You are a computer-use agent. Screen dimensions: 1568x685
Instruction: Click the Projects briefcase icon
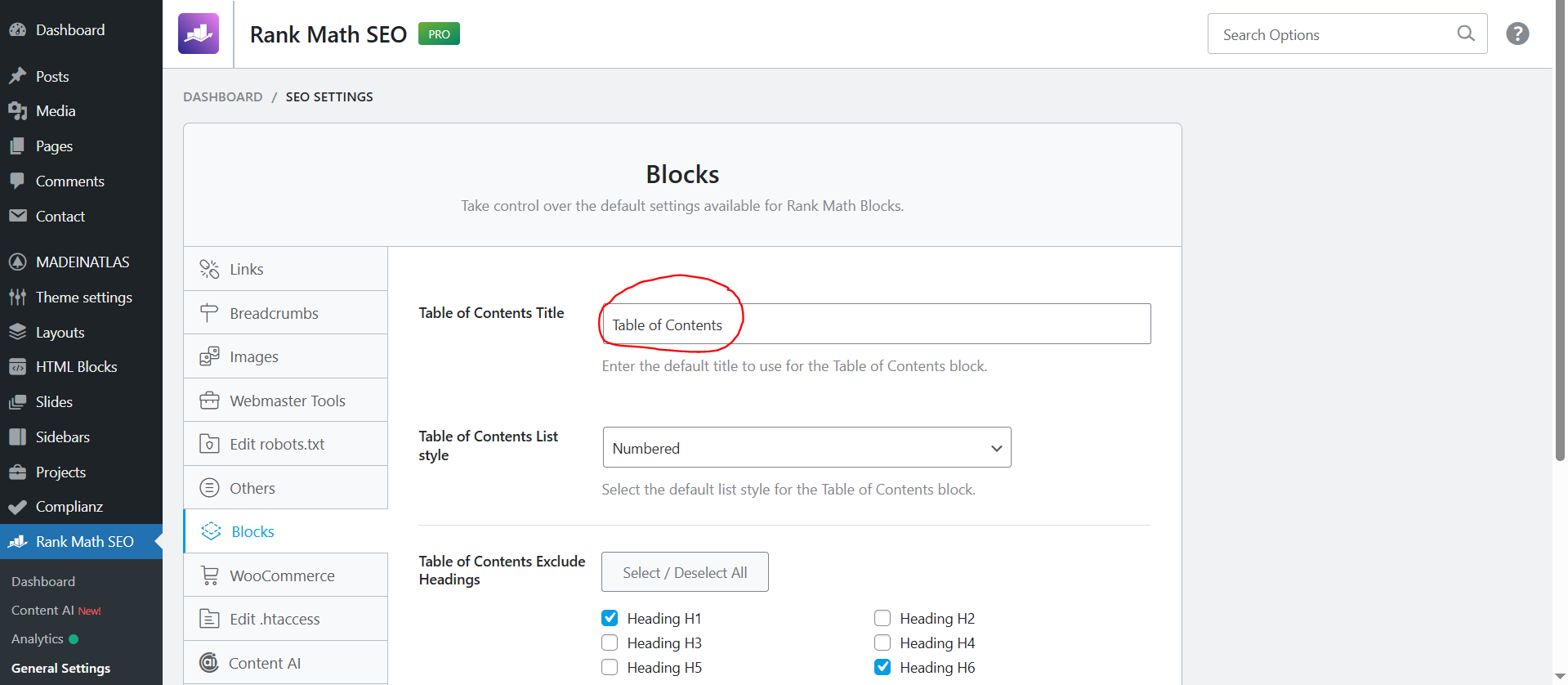click(x=17, y=472)
